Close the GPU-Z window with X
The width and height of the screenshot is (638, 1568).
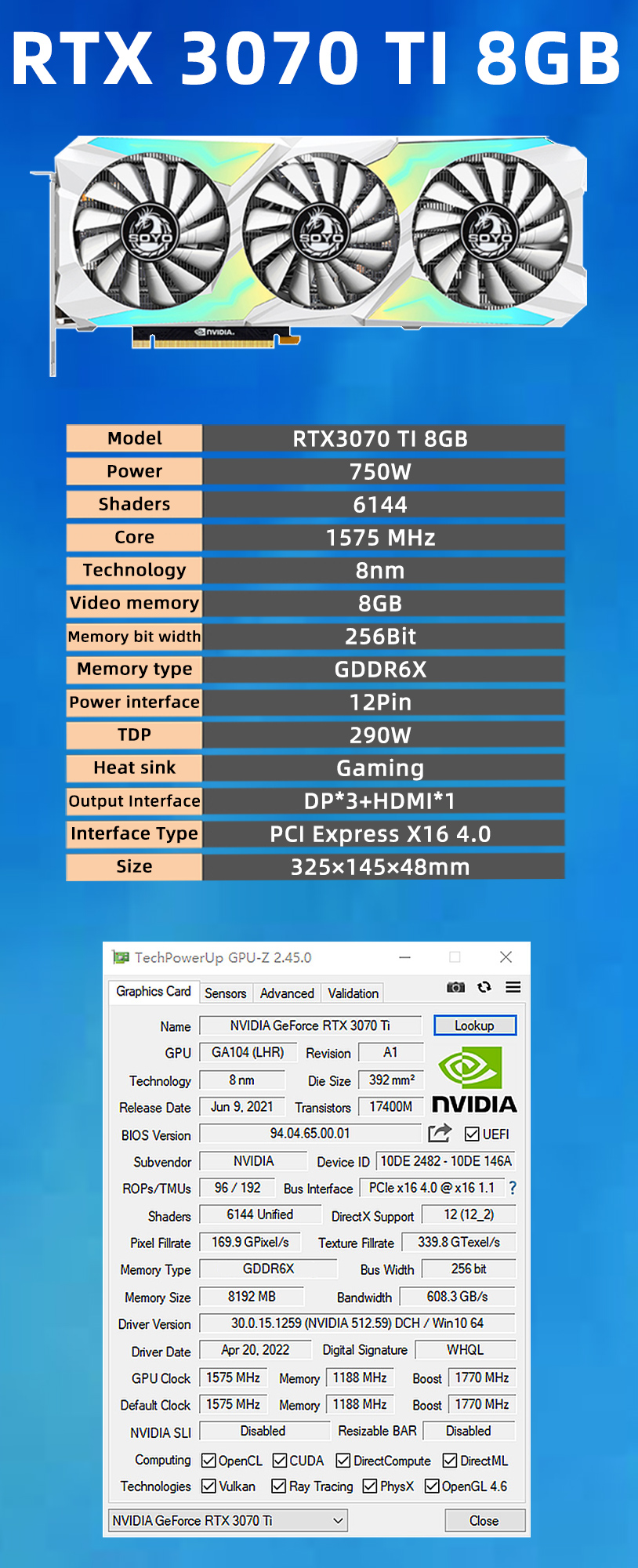506,957
